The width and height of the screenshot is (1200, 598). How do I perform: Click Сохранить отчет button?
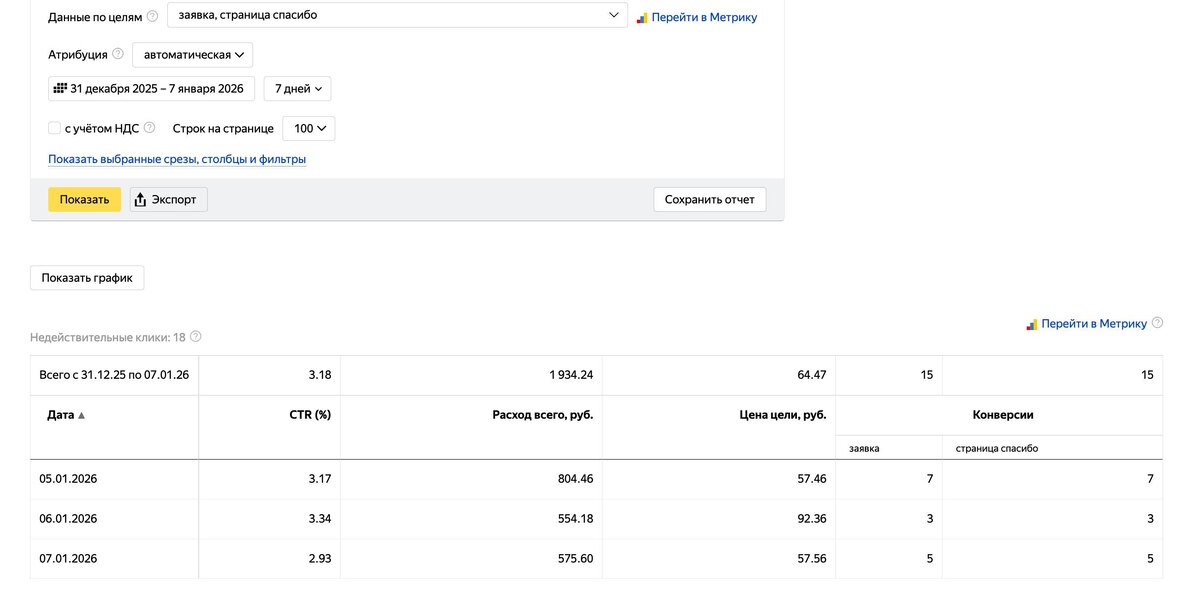click(x=710, y=199)
